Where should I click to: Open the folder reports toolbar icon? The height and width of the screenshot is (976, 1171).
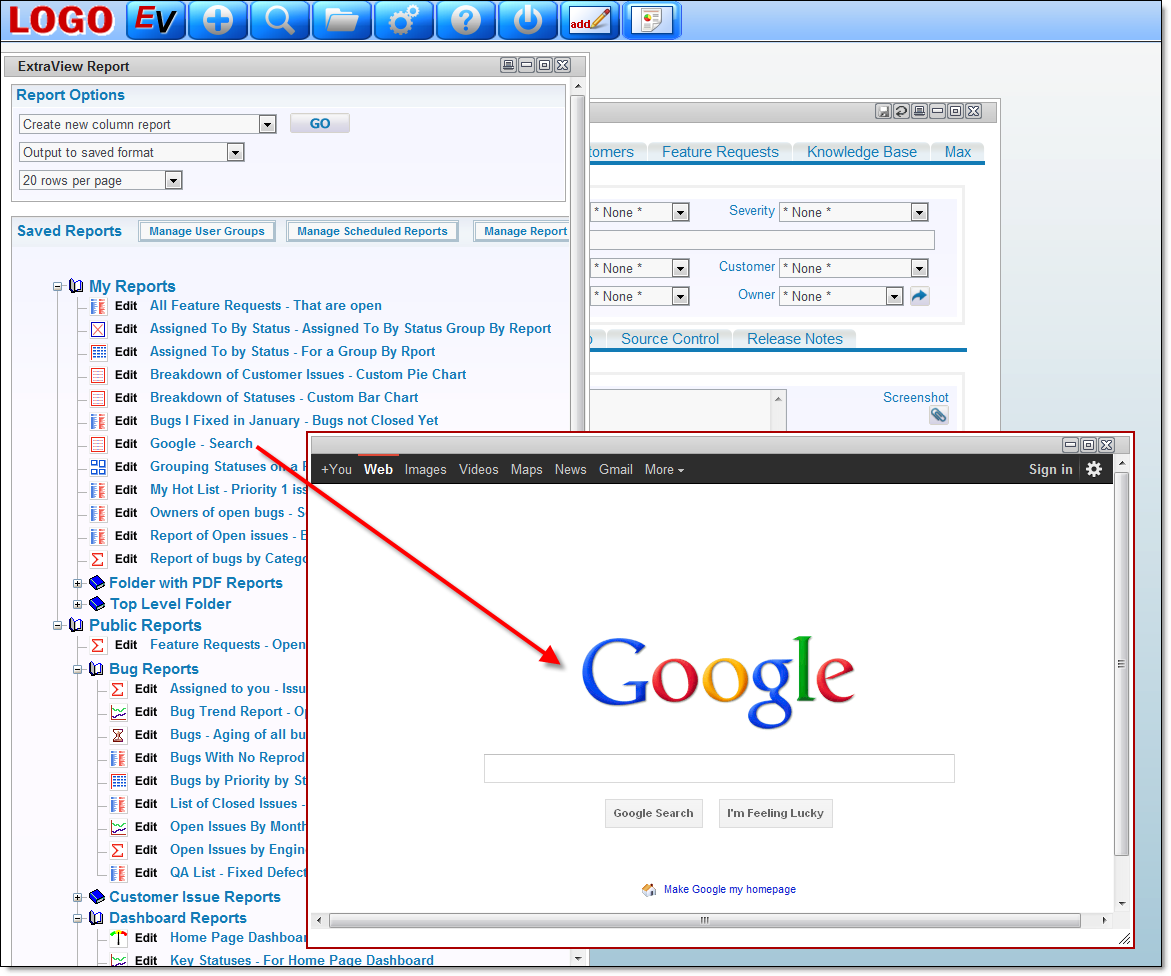(x=341, y=20)
